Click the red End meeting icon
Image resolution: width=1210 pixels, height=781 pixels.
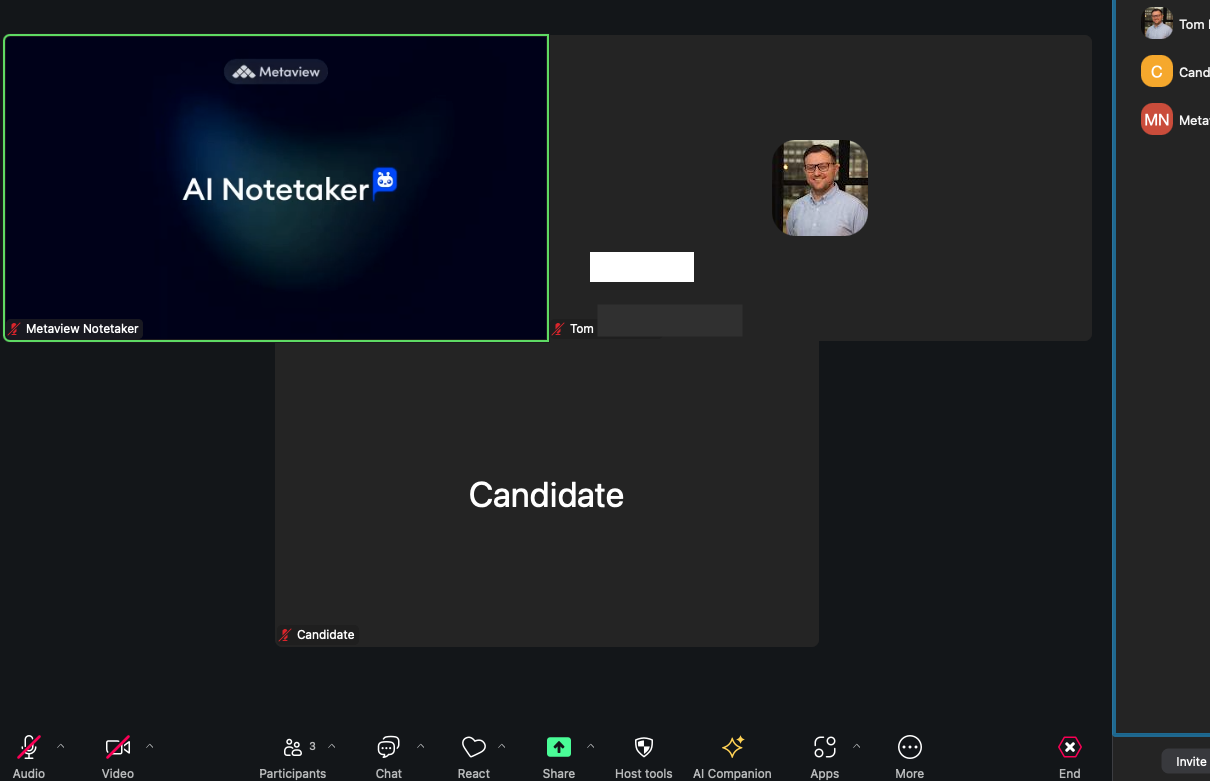pyautogui.click(x=1070, y=747)
